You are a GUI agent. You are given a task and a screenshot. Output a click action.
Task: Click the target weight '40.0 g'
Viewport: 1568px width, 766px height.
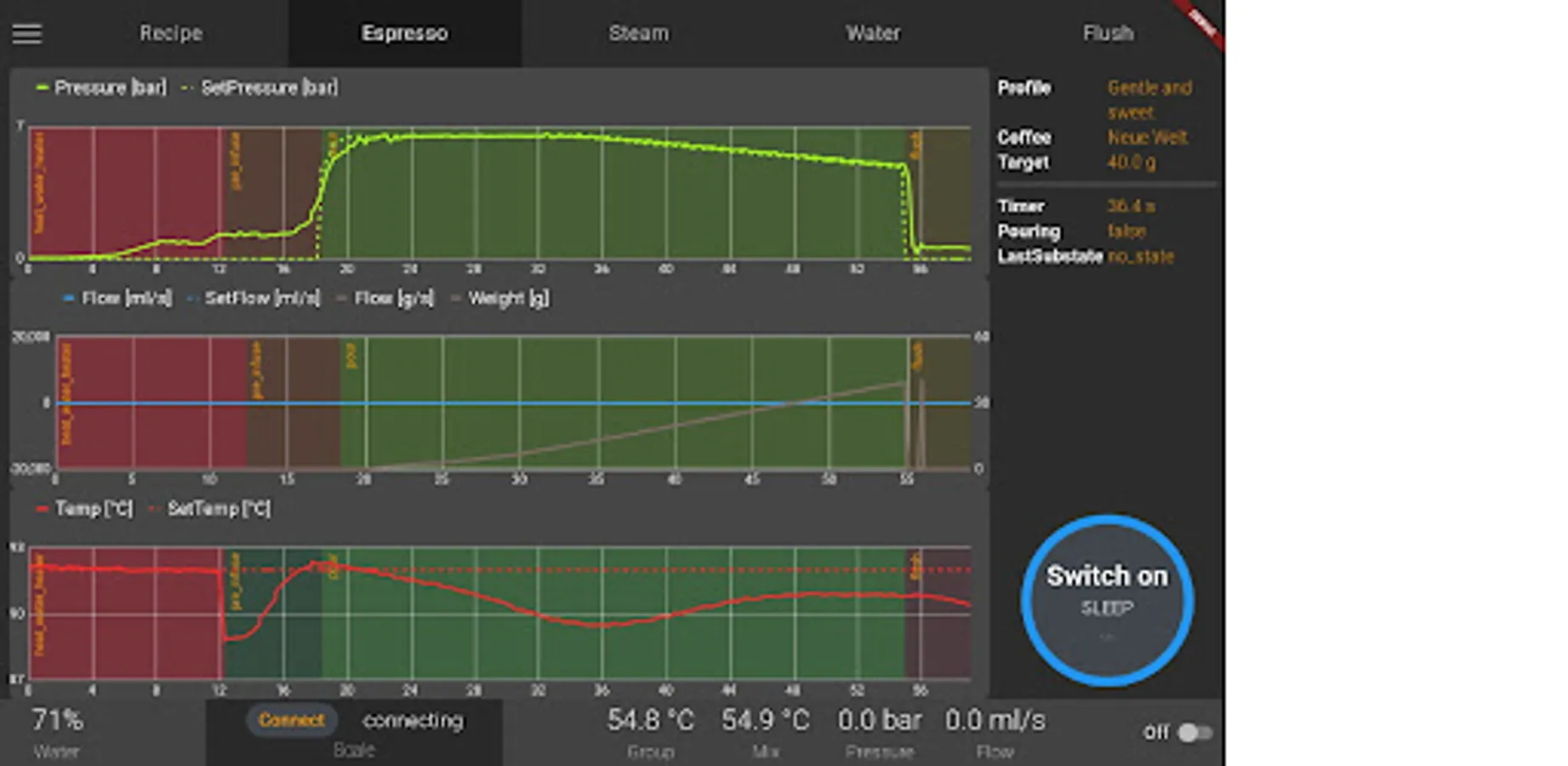click(1131, 162)
